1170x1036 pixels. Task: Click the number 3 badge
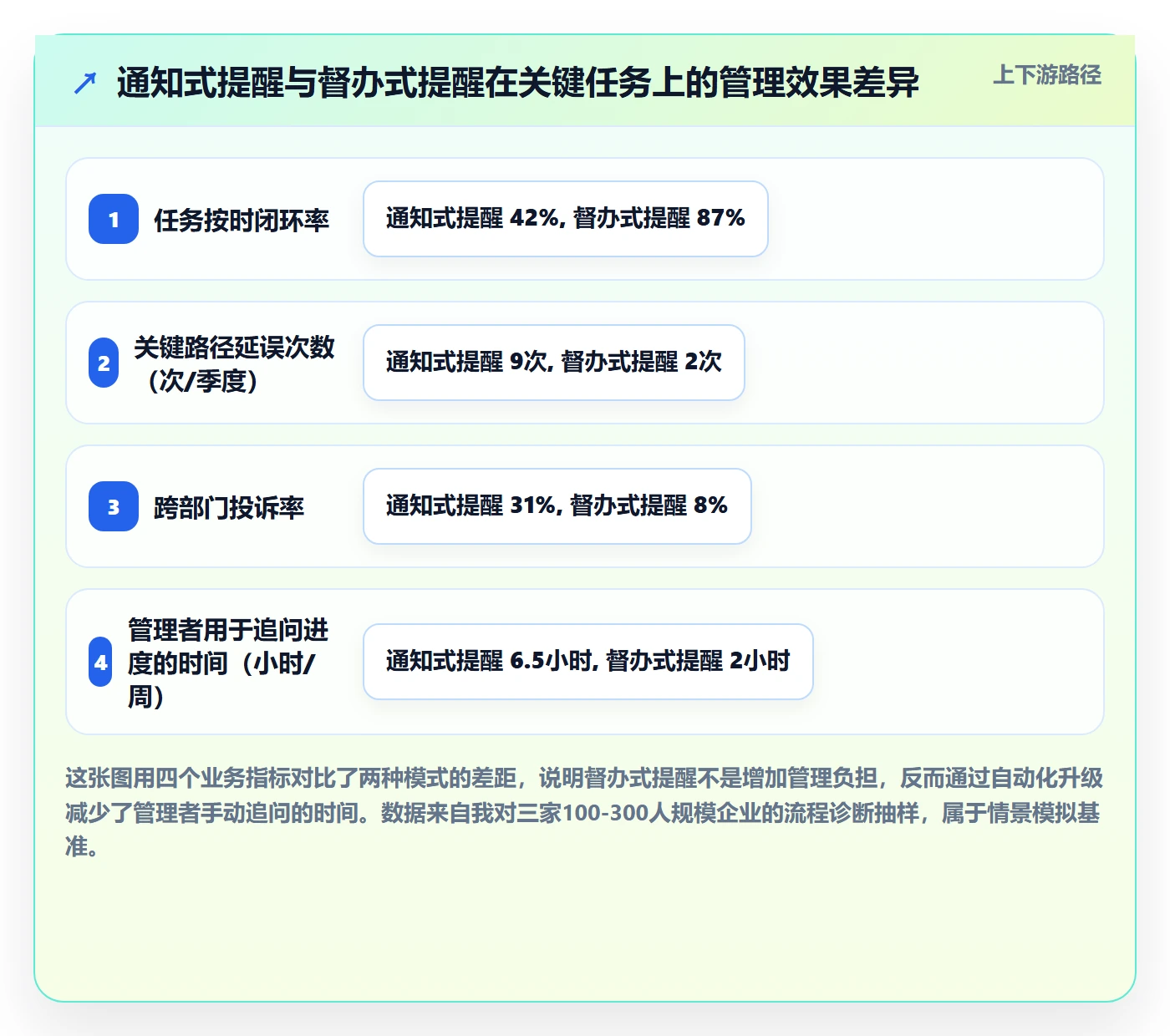click(114, 506)
